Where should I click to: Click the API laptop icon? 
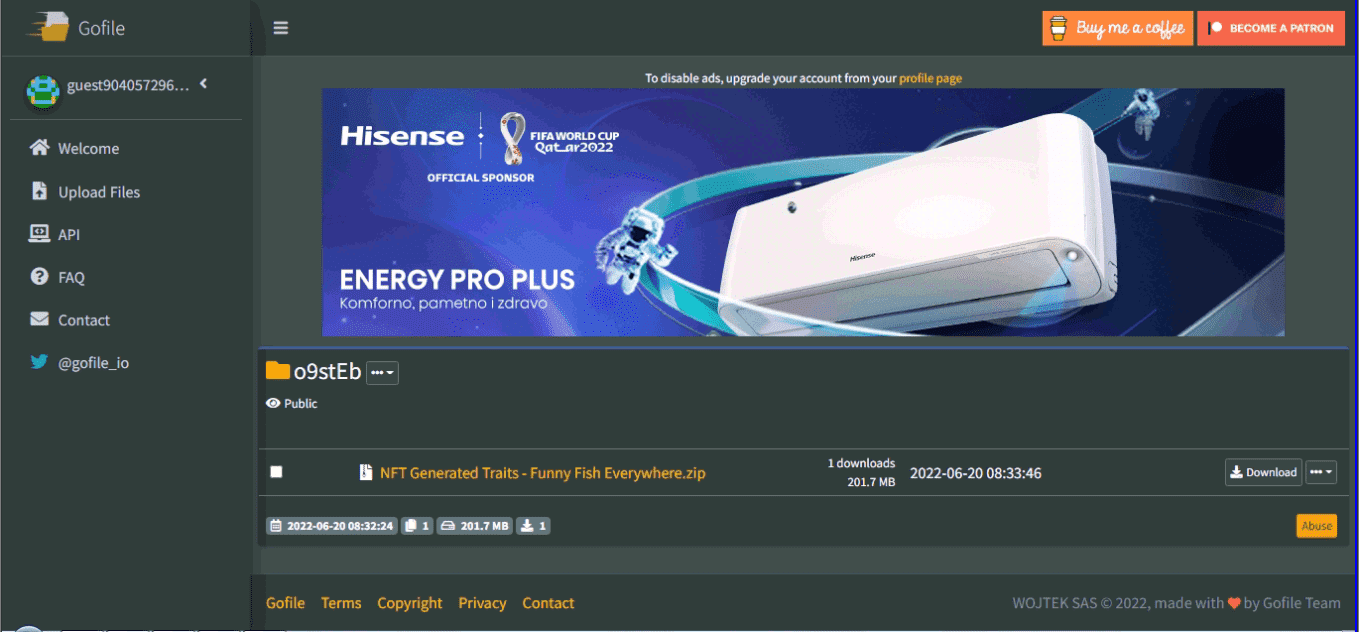[x=40, y=234]
